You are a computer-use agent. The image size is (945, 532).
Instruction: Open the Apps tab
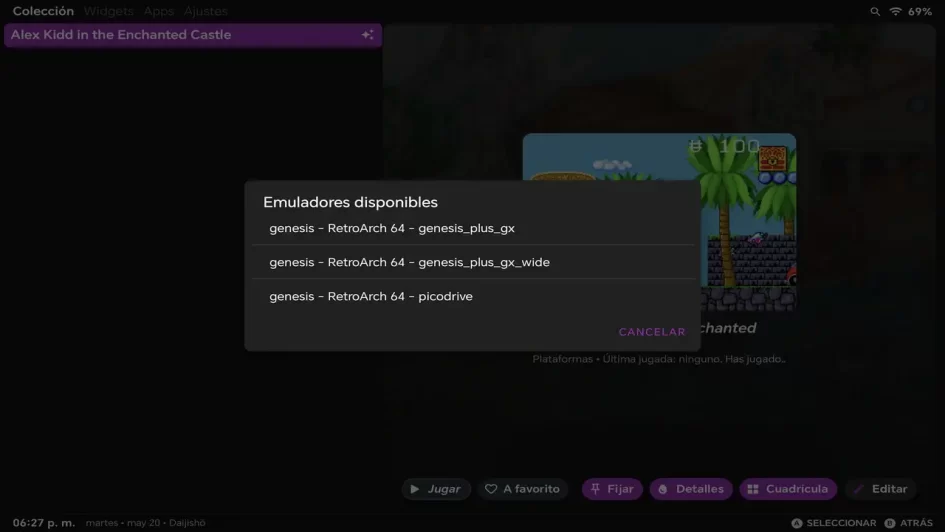159,11
